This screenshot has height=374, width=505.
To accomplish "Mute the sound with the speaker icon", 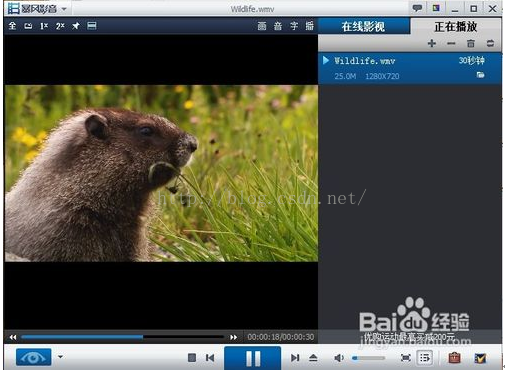I will 339,358.
